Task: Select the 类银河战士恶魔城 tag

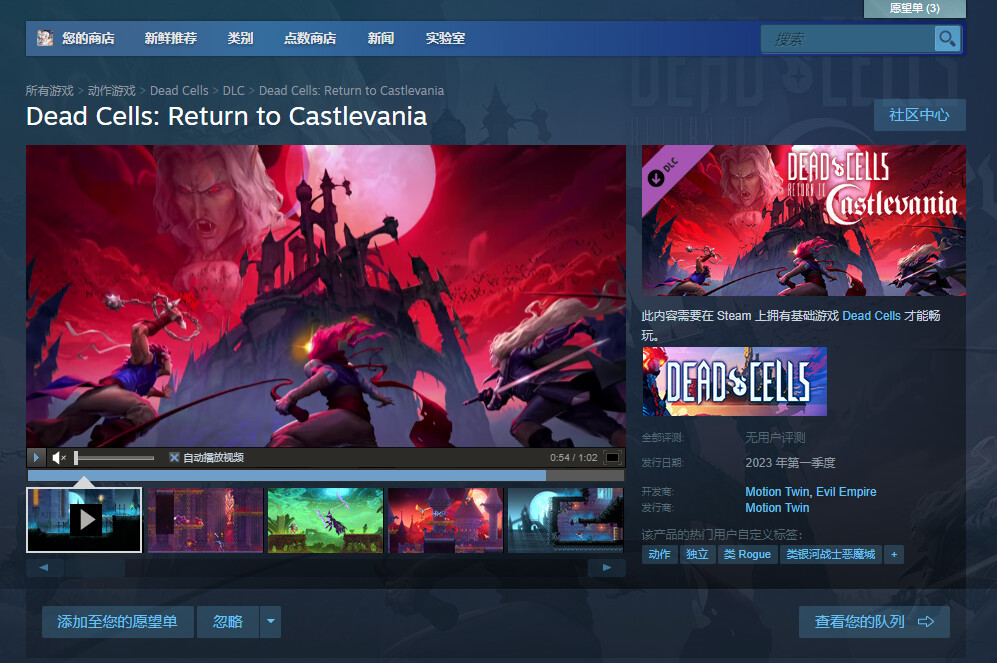Action: click(x=830, y=554)
